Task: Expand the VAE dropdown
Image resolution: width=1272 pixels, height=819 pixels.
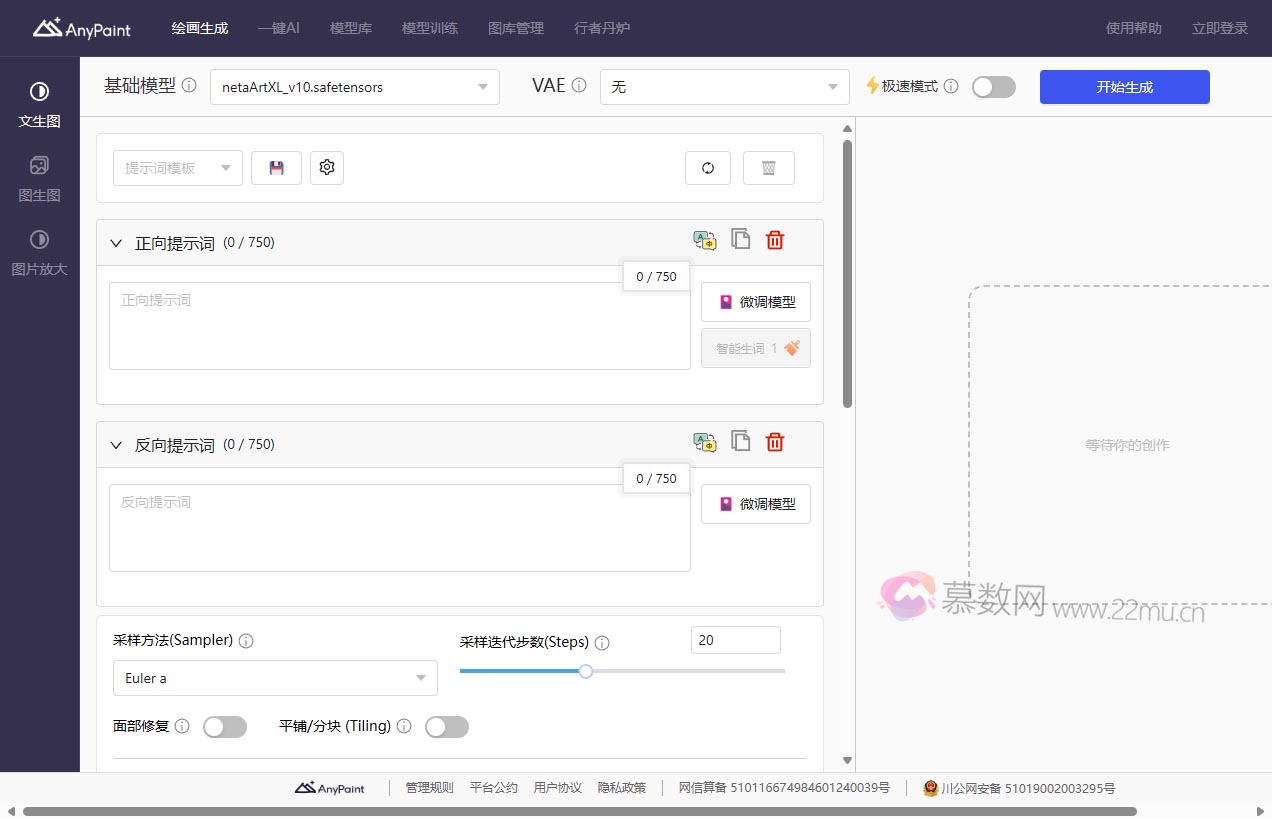Action: tap(724, 87)
